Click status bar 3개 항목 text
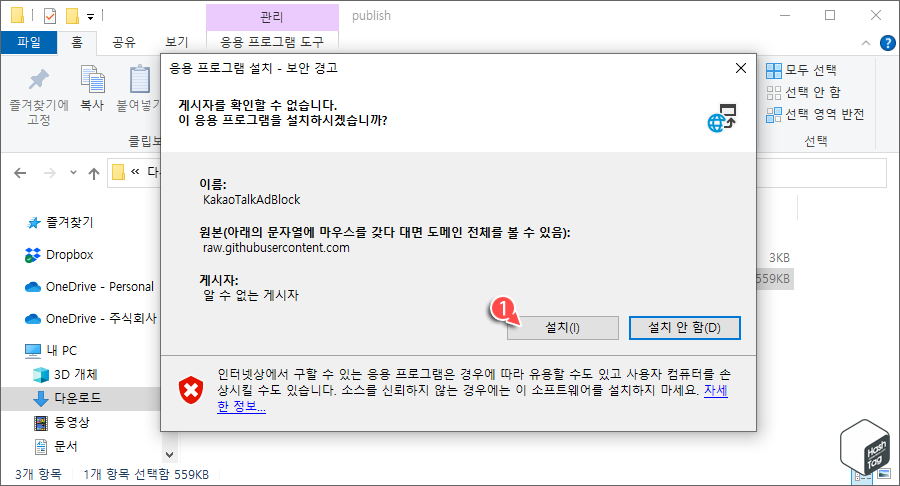This screenshot has width=900, height=486. tap(38, 475)
